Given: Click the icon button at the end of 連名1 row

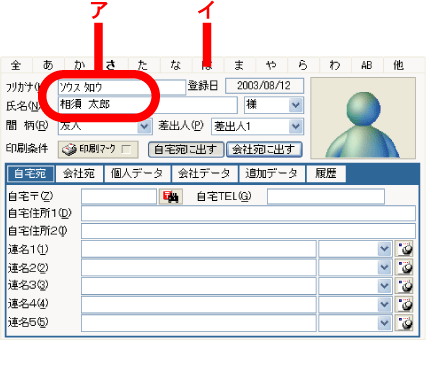Looking at the screenshot, I should (404, 249).
